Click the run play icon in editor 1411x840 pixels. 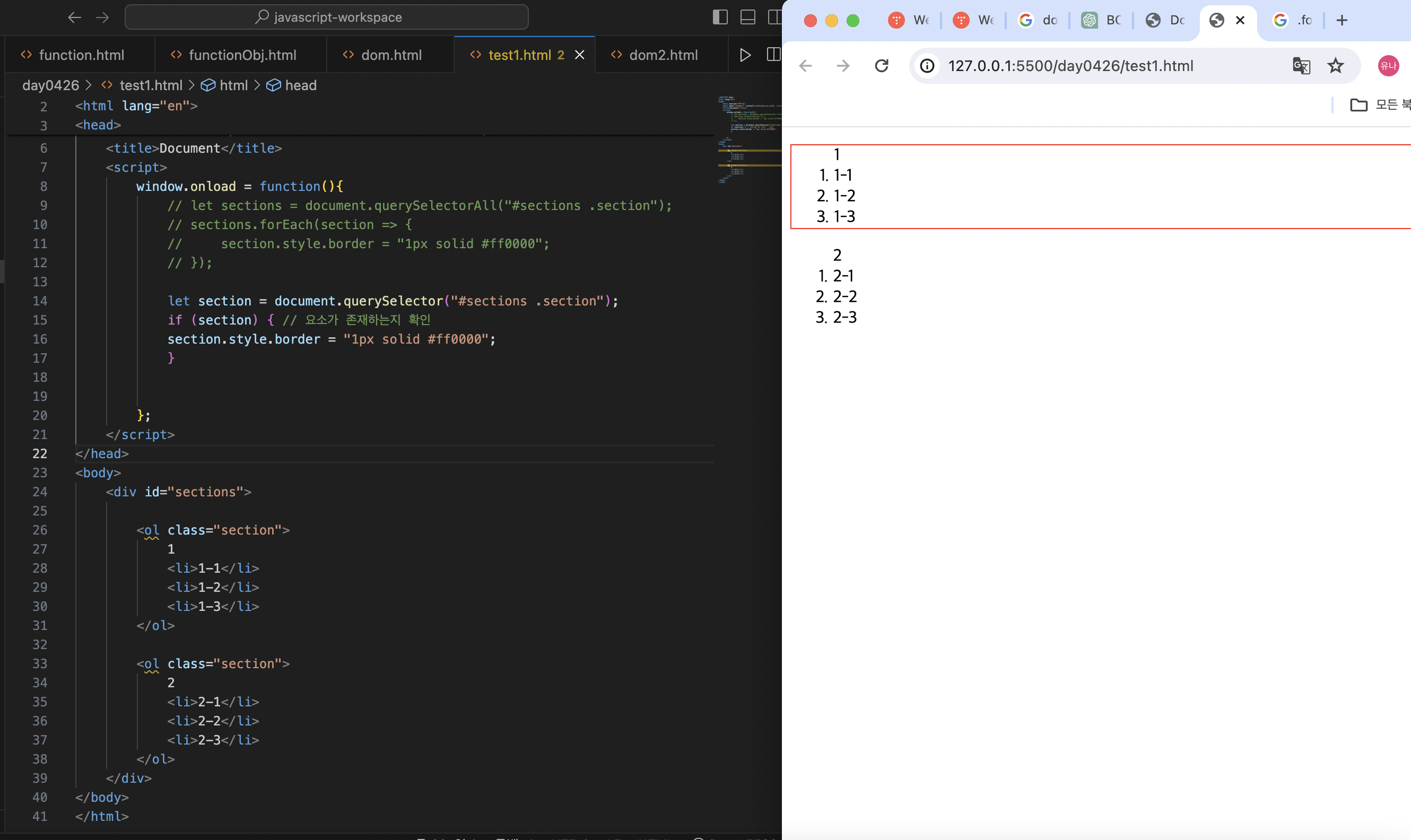[x=745, y=55]
